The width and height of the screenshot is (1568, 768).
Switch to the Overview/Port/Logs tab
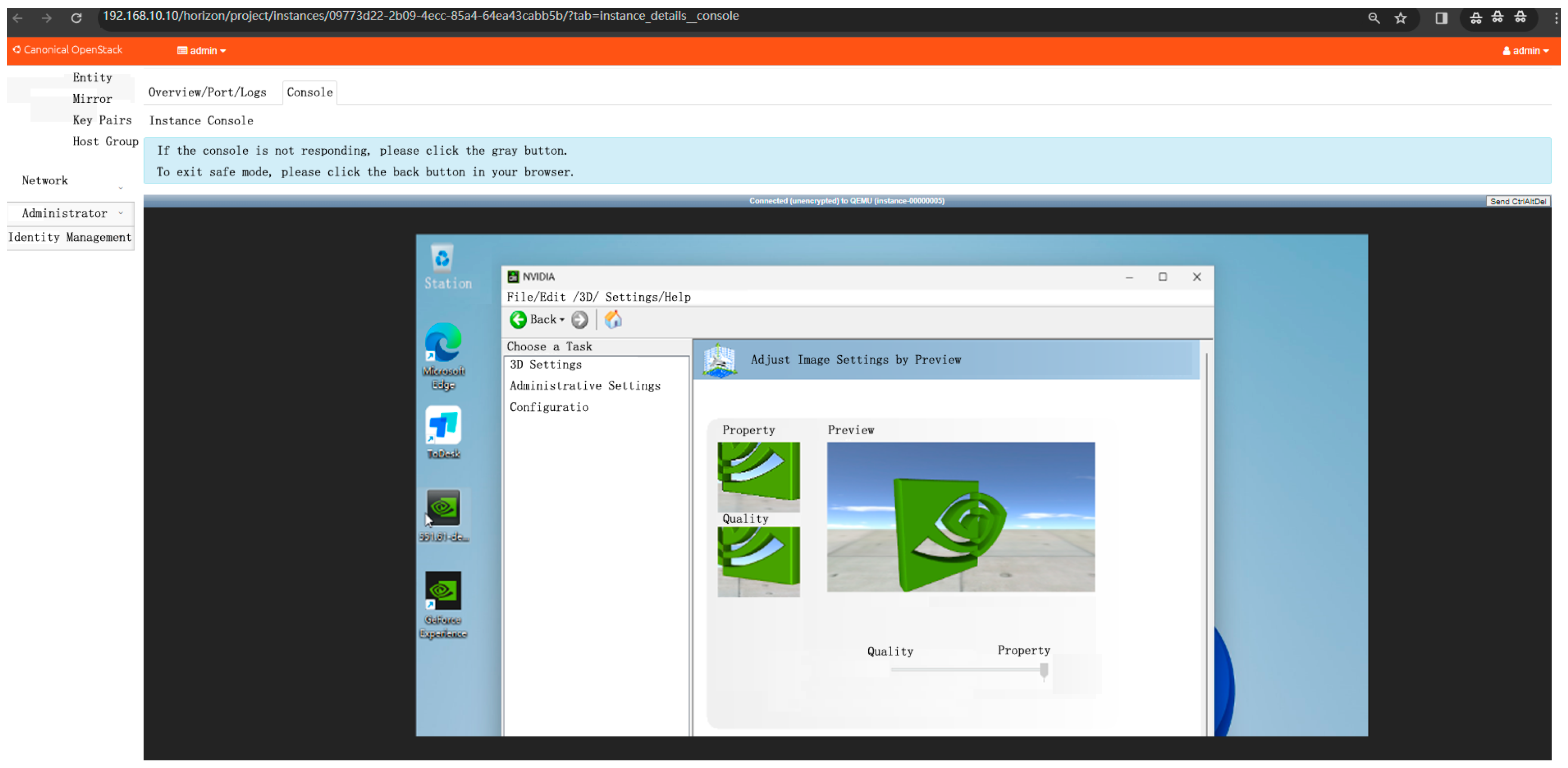point(207,92)
